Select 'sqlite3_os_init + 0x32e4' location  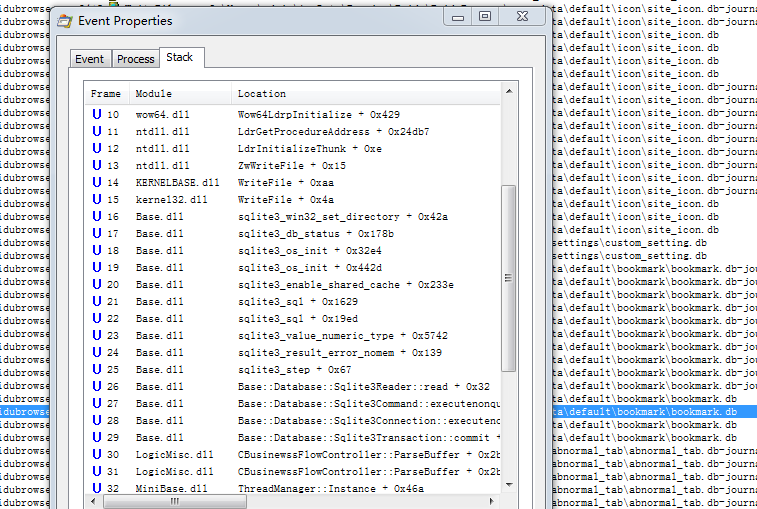pyautogui.click(x=309, y=251)
